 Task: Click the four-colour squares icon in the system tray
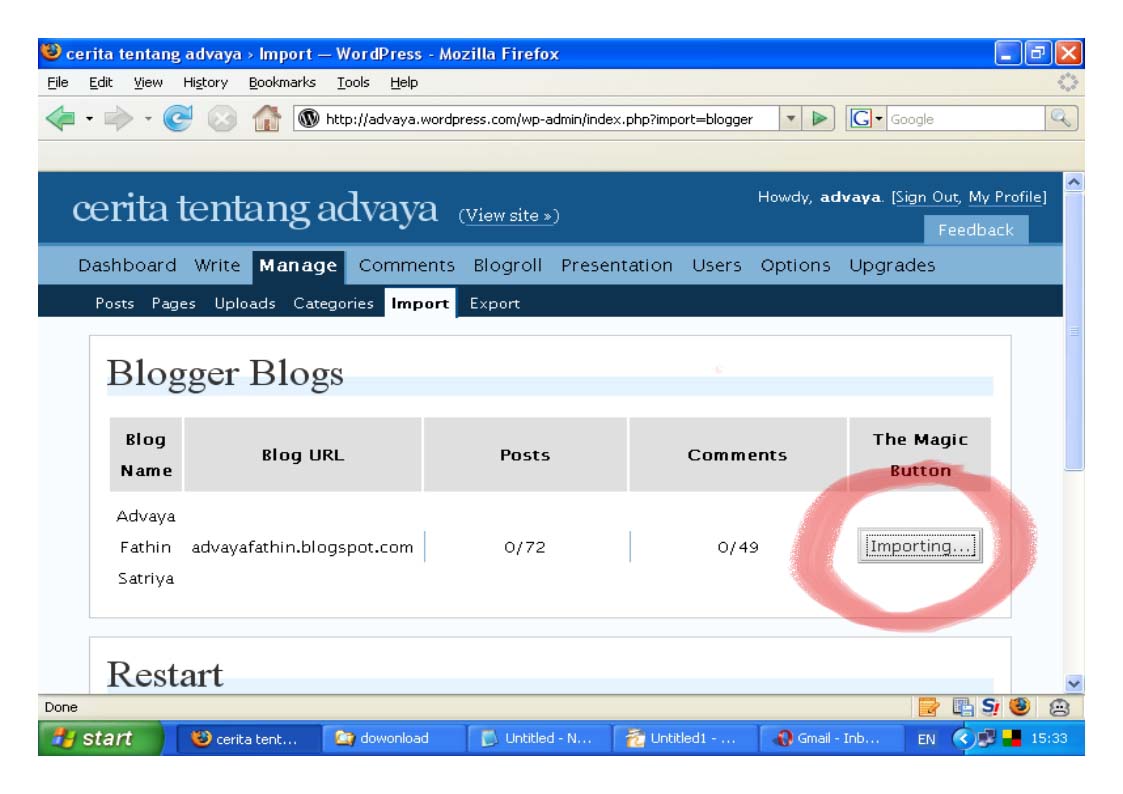click(x=1011, y=738)
